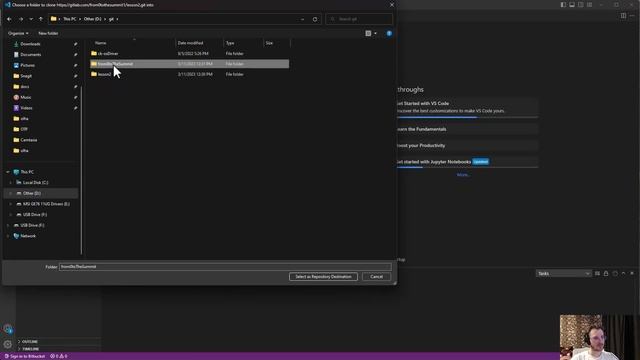Open the Organize menu
Viewport: 640px width, 360px height.
18,33
